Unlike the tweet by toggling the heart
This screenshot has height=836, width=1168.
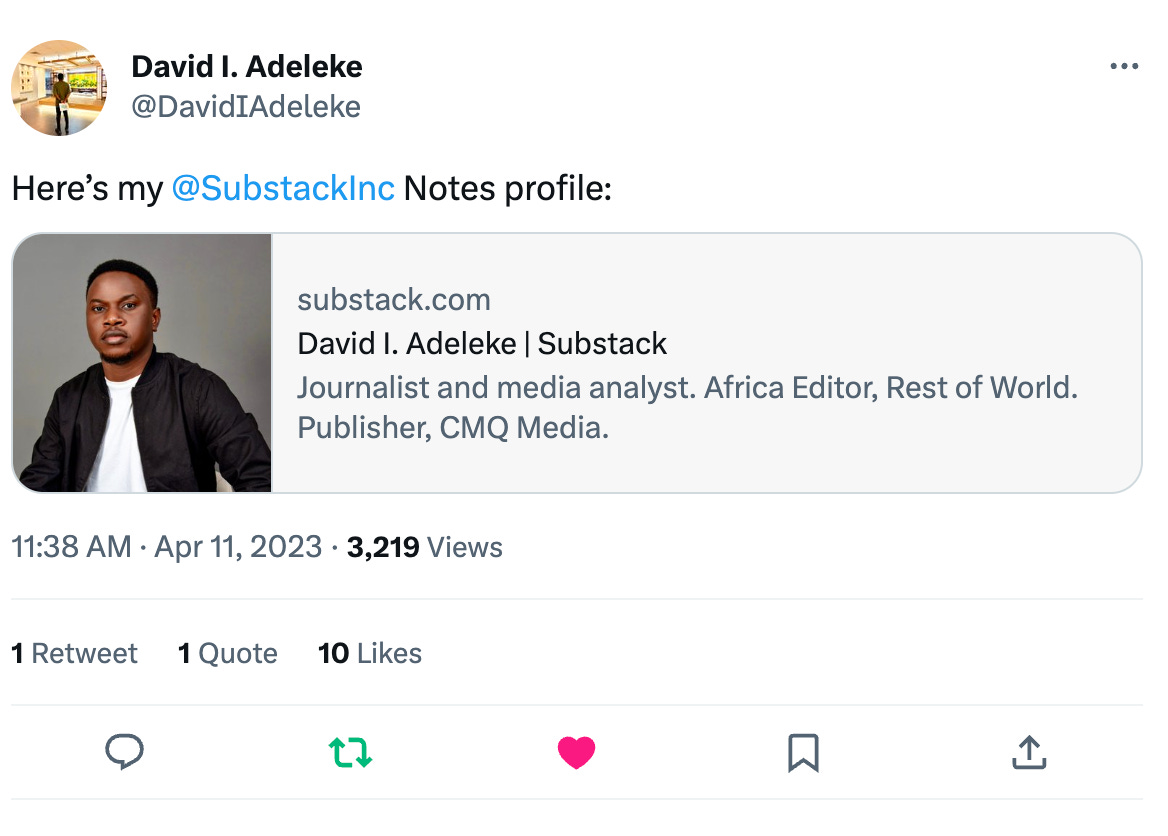[x=577, y=752]
